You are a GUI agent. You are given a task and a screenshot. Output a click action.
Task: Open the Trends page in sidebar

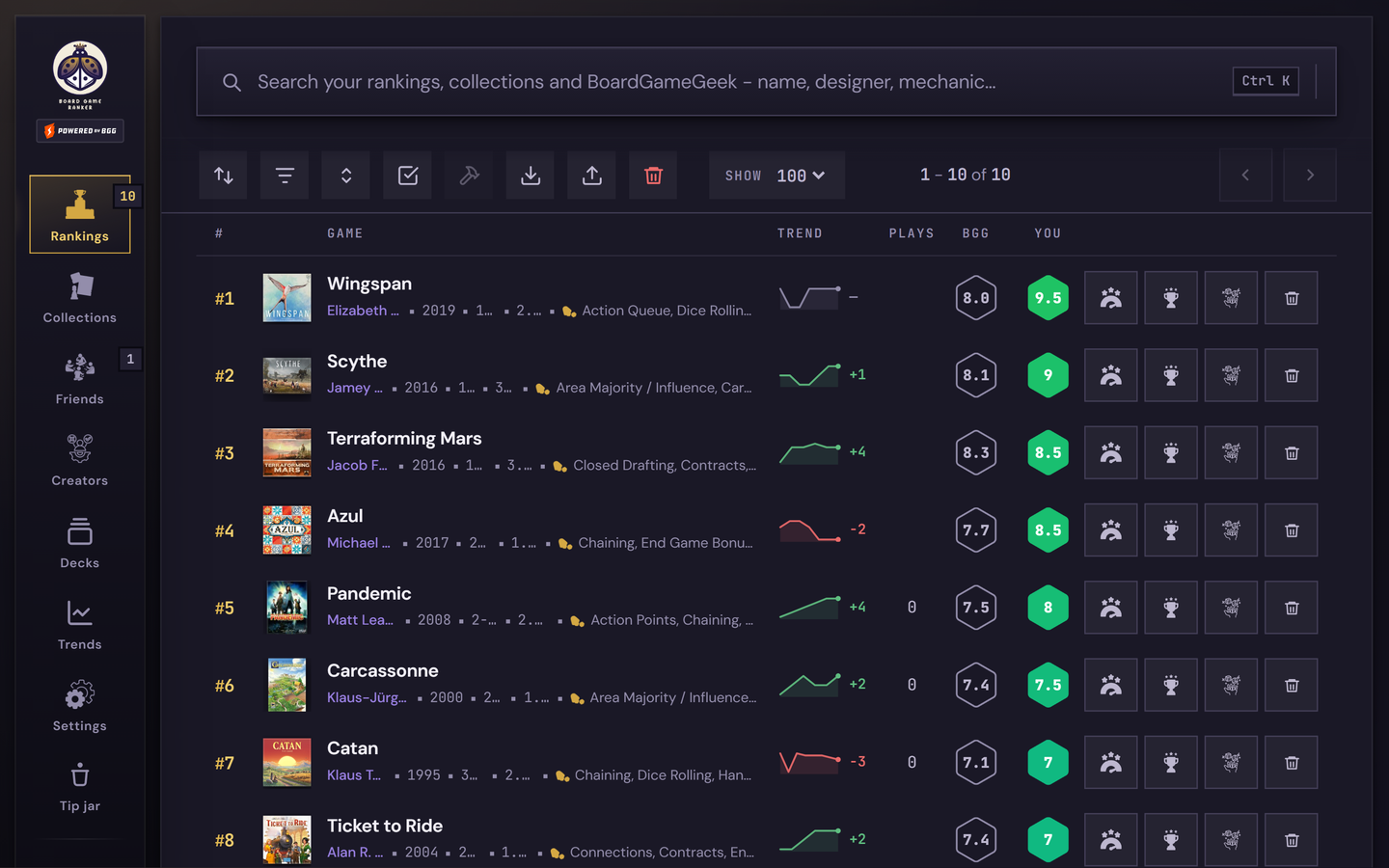(80, 625)
